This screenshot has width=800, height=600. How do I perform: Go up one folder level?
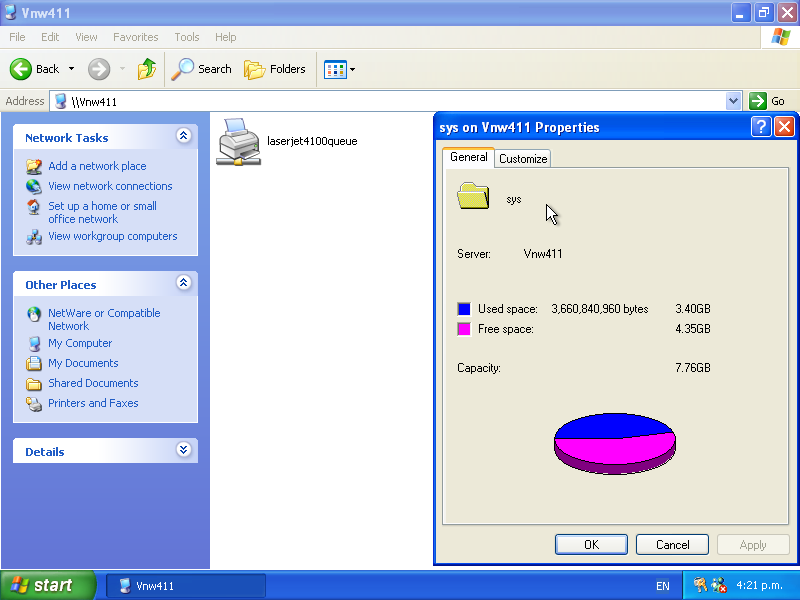point(147,69)
